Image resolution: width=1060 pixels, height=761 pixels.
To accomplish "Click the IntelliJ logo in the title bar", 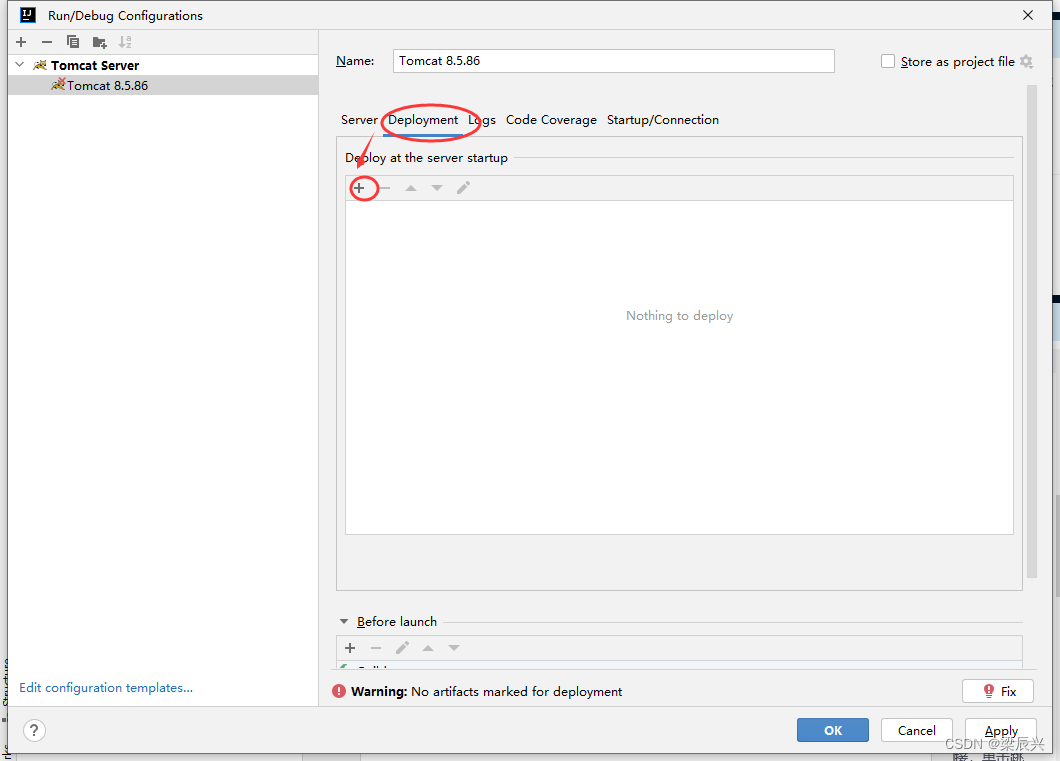I will 28,15.
